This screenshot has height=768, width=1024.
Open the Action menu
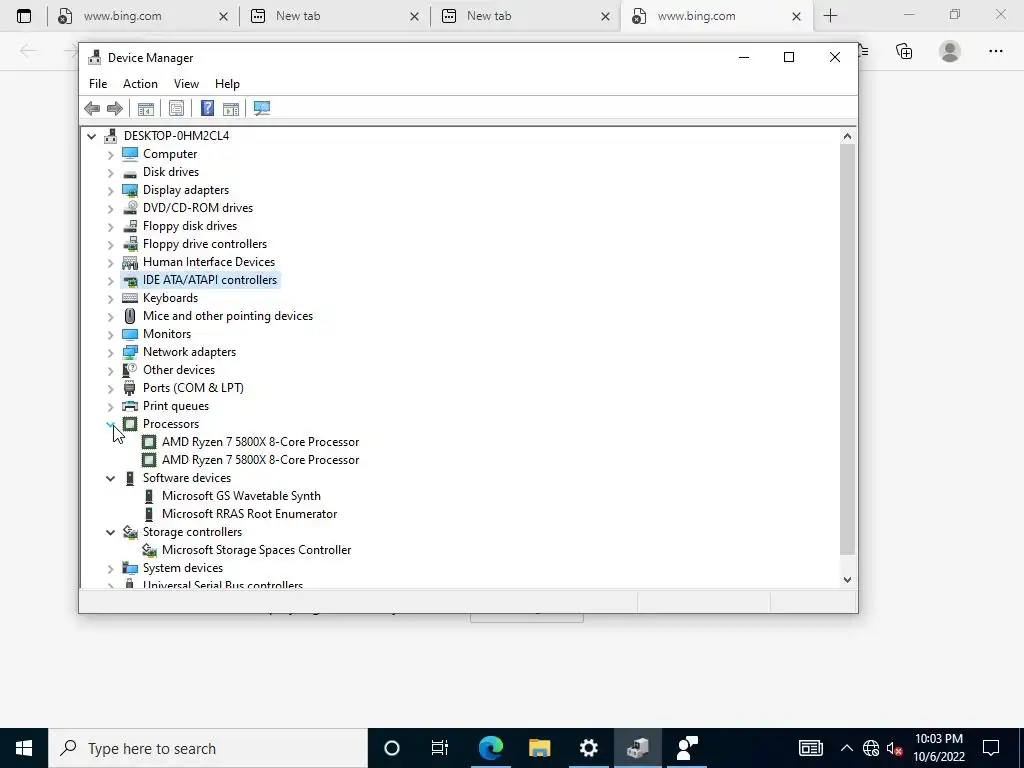(140, 84)
